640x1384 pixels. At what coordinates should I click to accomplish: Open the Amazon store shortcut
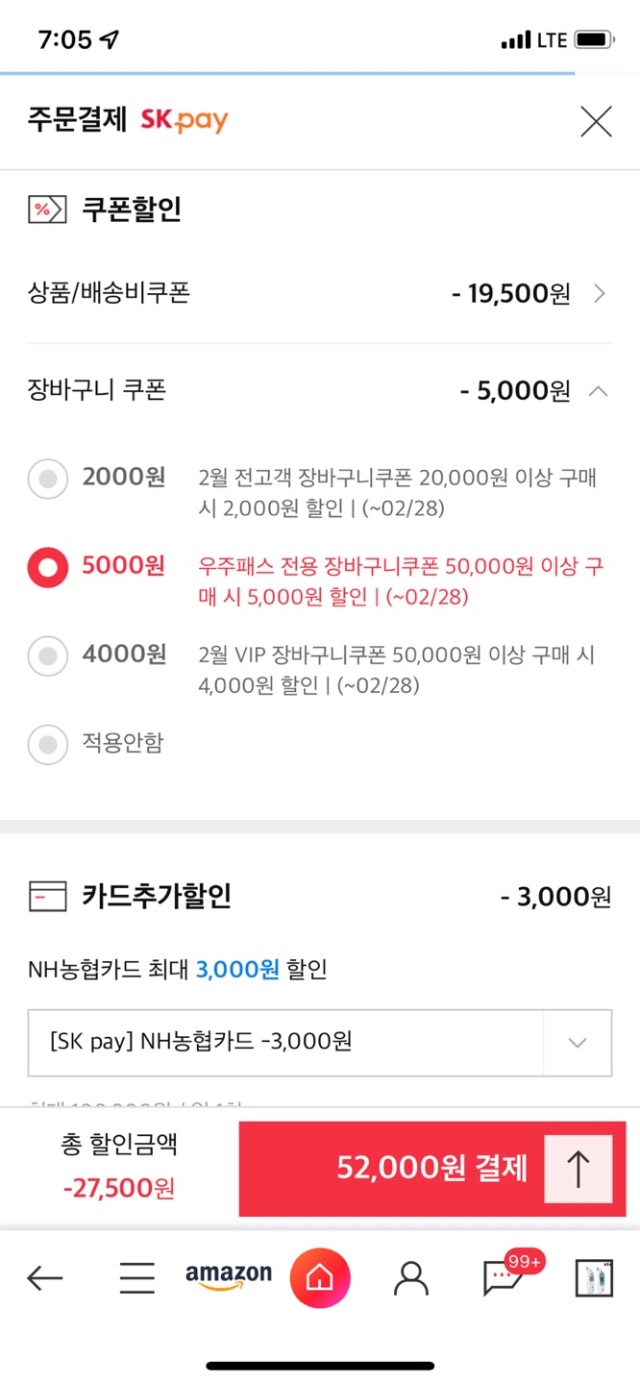tap(228, 1277)
